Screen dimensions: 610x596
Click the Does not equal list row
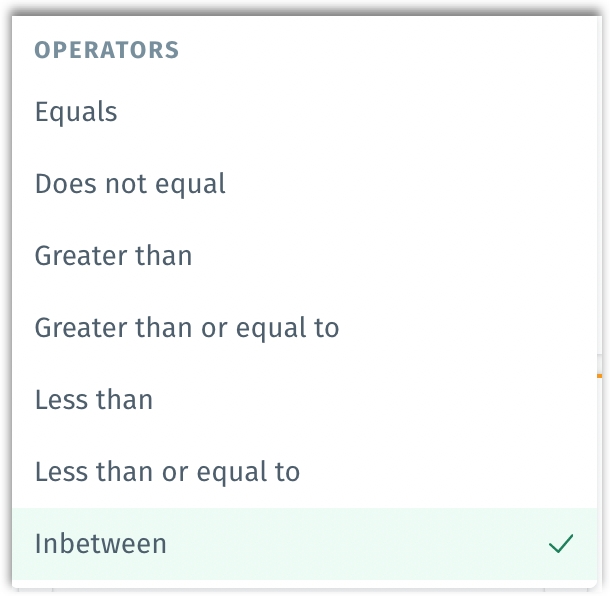(300, 184)
